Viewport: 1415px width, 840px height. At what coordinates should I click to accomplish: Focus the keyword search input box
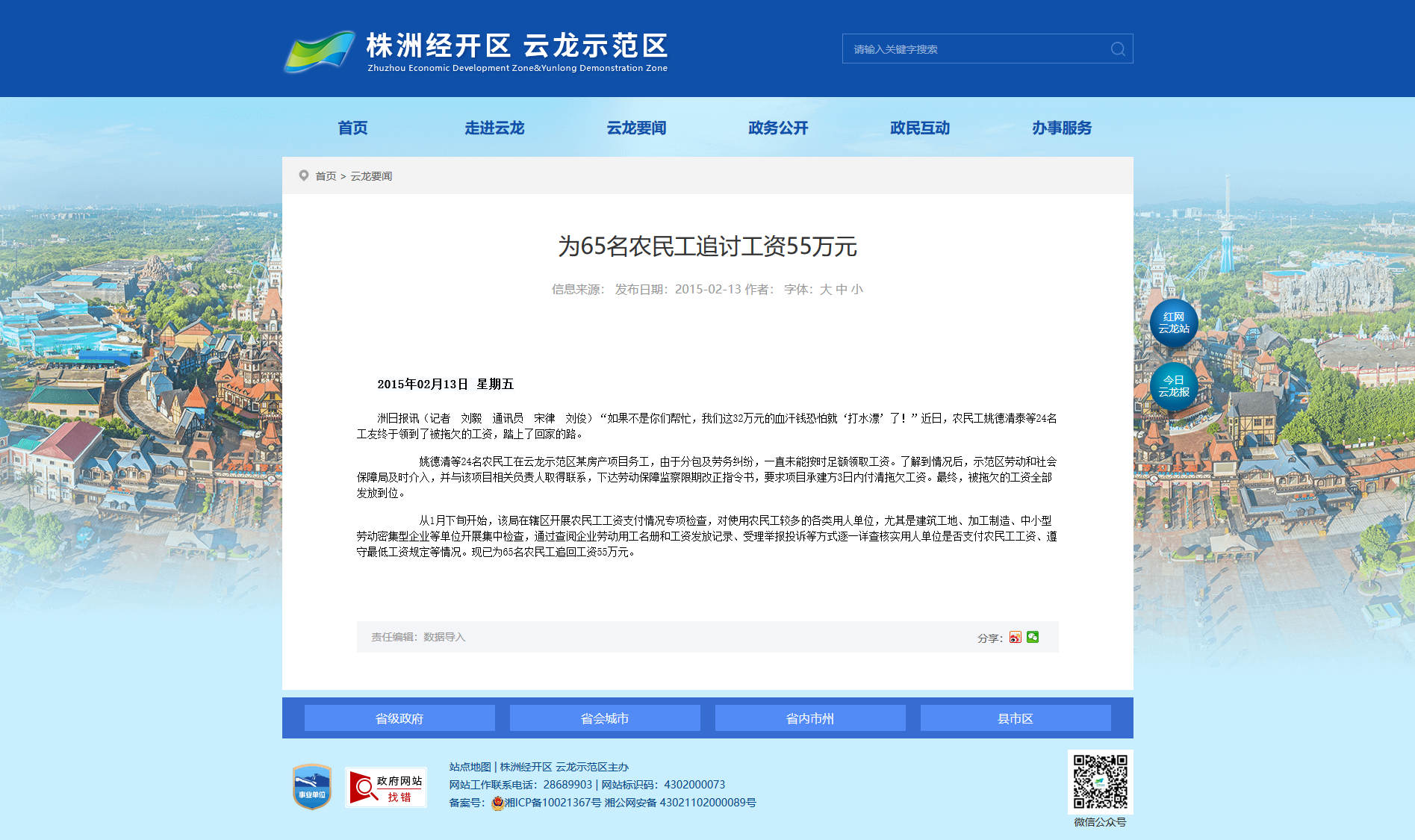coord(974,49)
